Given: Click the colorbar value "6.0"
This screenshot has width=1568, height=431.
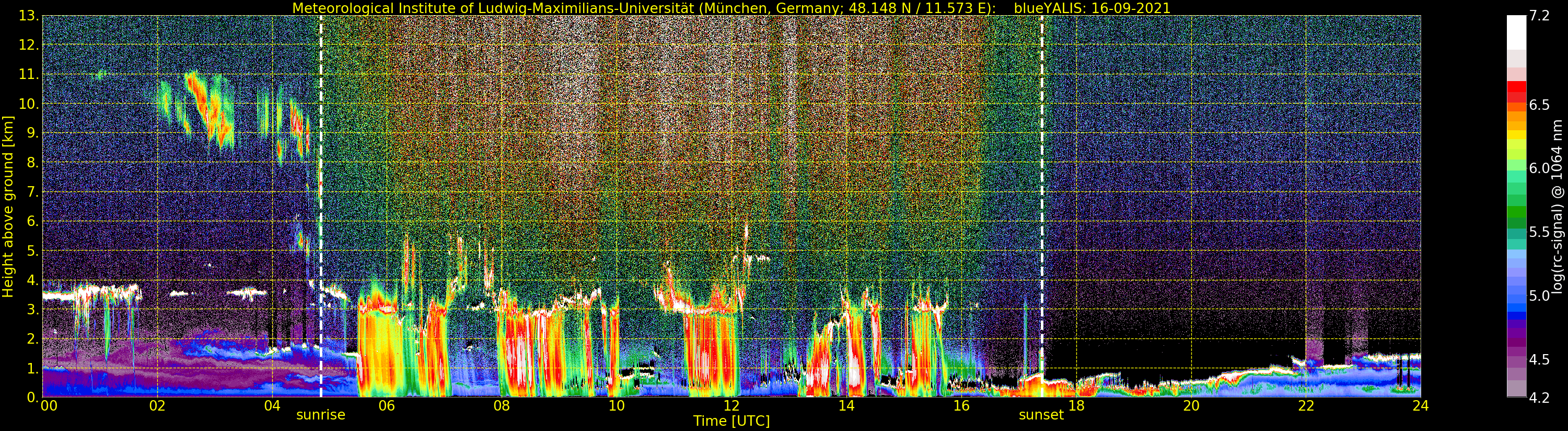Looking at the screenshot, I should coord(1539,168).
